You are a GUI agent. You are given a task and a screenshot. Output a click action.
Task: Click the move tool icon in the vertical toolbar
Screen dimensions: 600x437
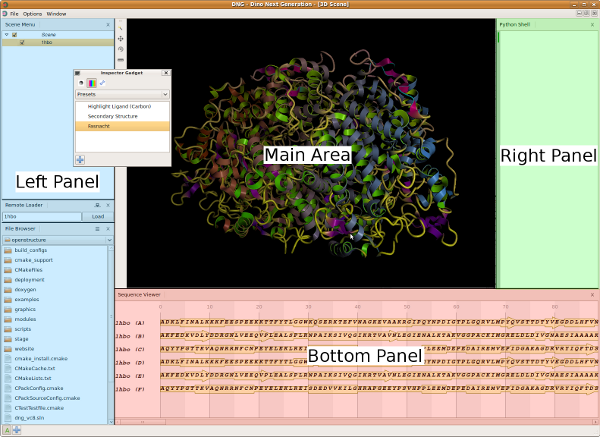tap(121, 38)
